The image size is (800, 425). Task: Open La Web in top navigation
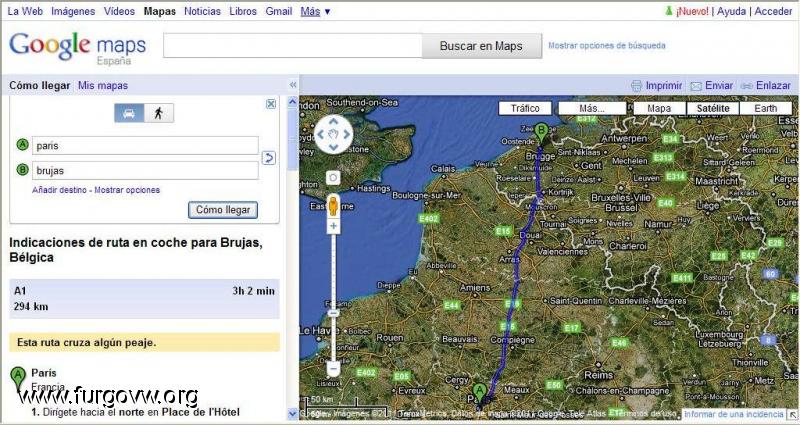coord(25,11)
